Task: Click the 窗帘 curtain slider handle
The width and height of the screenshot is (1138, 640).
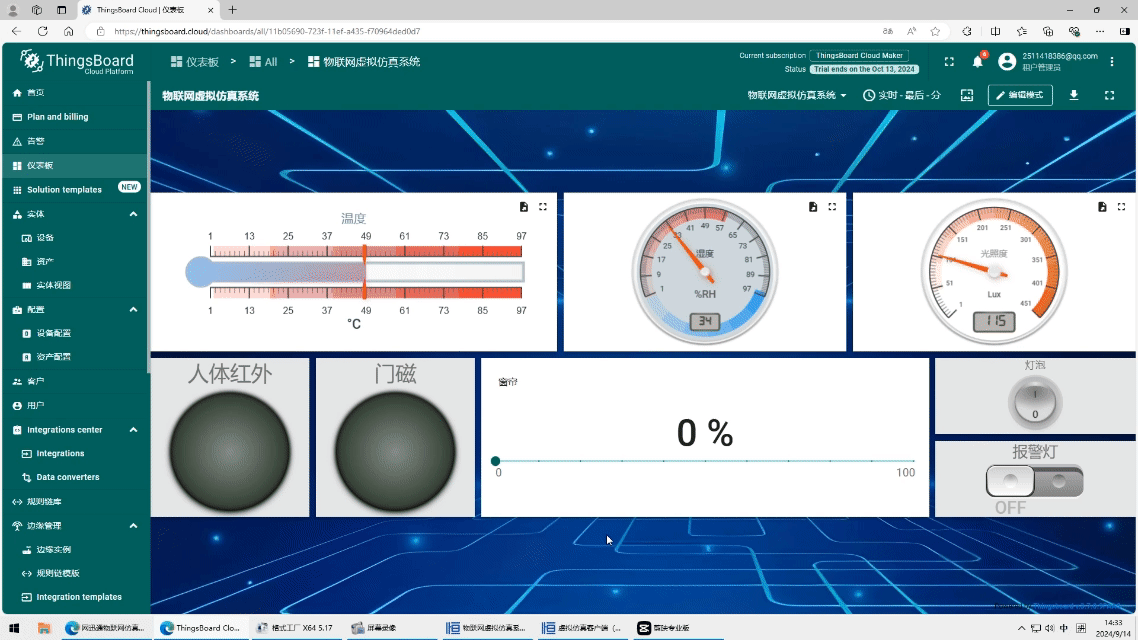Action: tap(496, 461)
